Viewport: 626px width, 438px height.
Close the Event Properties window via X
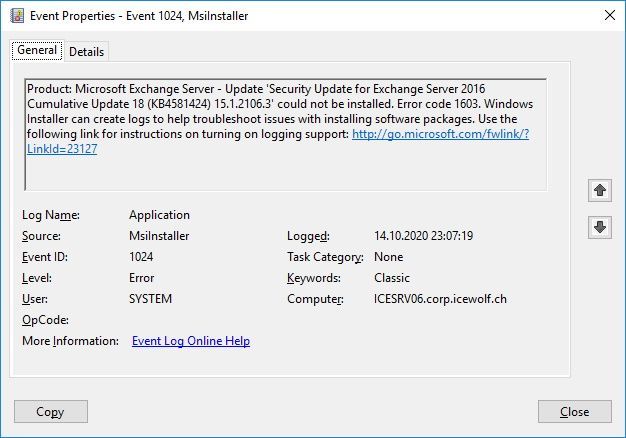pyautogui.click(x=610, y=16)
